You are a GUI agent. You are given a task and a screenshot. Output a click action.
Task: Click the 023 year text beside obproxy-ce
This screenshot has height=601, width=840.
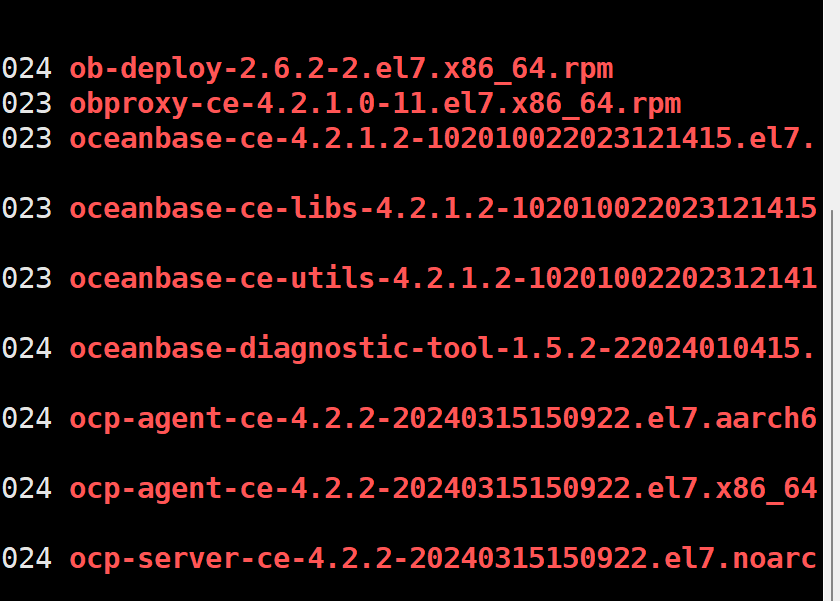coord(27,104)
